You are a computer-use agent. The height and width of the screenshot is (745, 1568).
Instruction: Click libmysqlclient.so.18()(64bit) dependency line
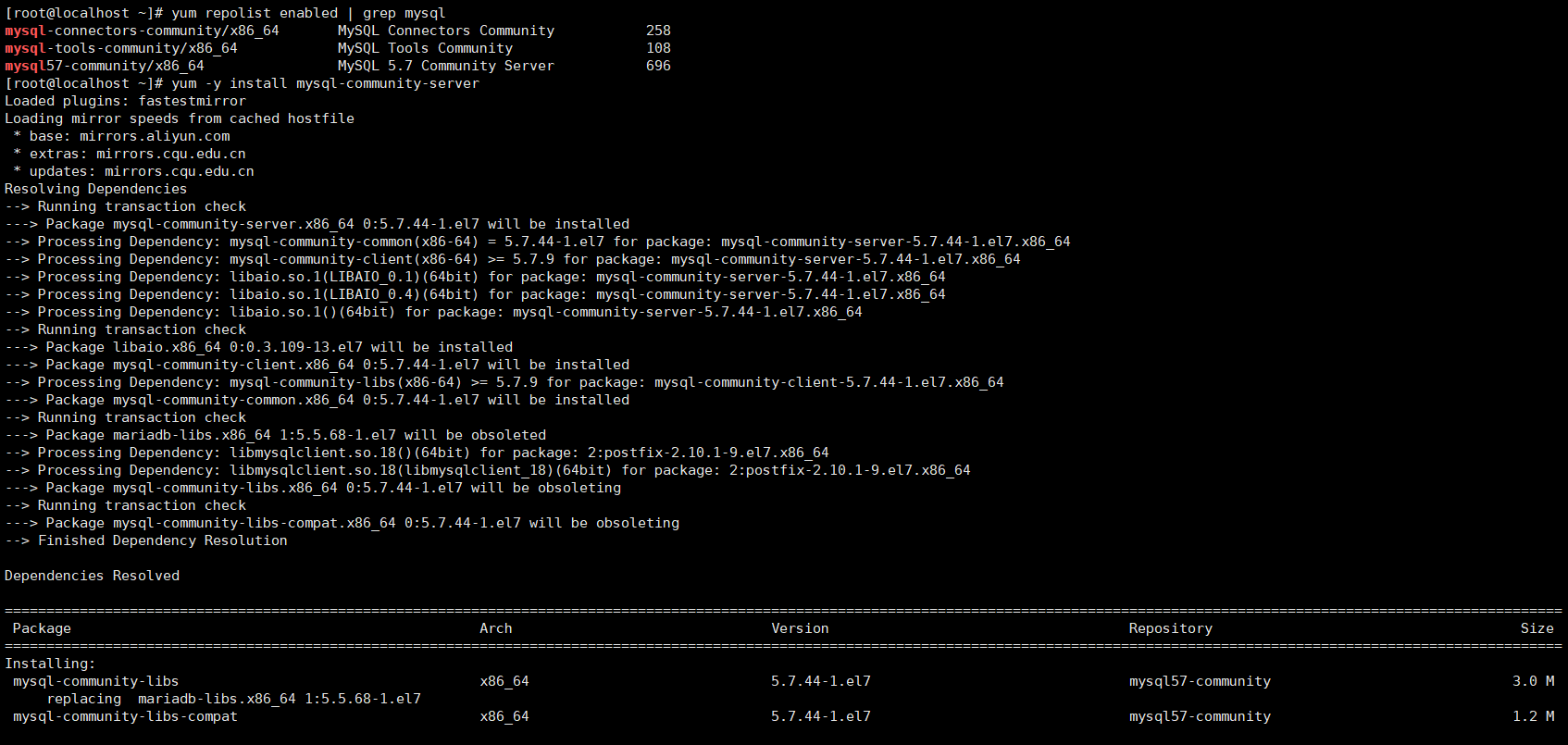point(417,453)
